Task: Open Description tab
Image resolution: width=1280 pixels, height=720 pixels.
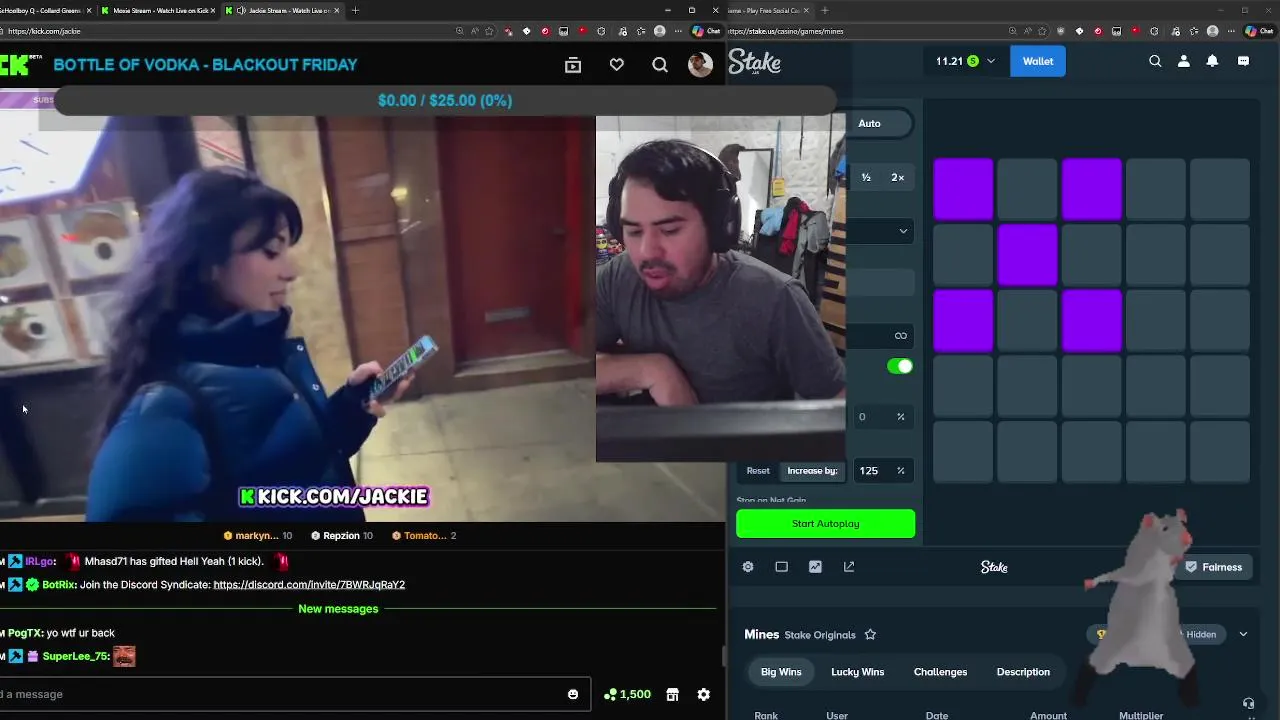Action: 1023,672
